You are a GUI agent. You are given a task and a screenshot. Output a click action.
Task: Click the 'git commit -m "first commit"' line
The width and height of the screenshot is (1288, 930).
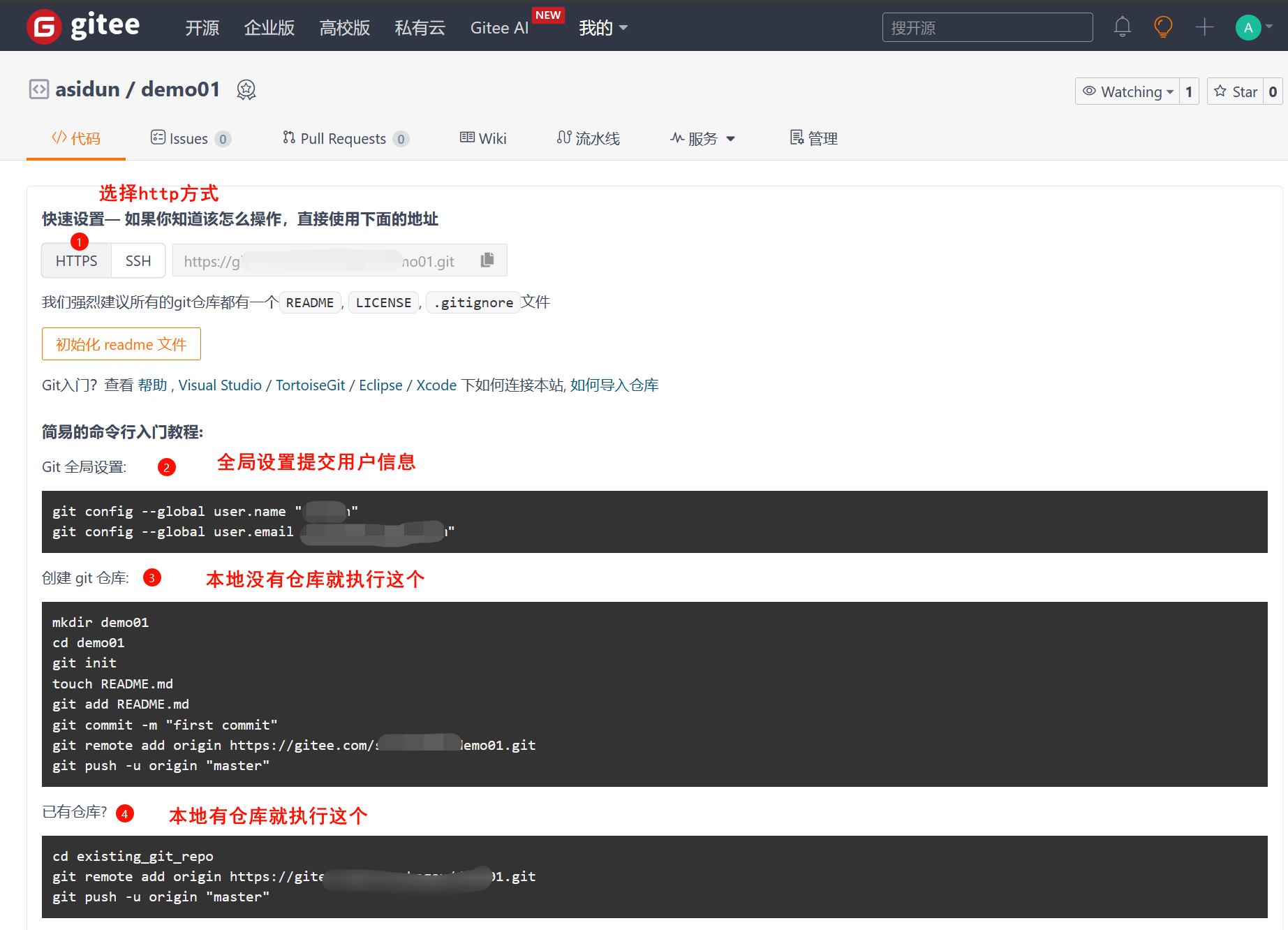click(165, 725)
